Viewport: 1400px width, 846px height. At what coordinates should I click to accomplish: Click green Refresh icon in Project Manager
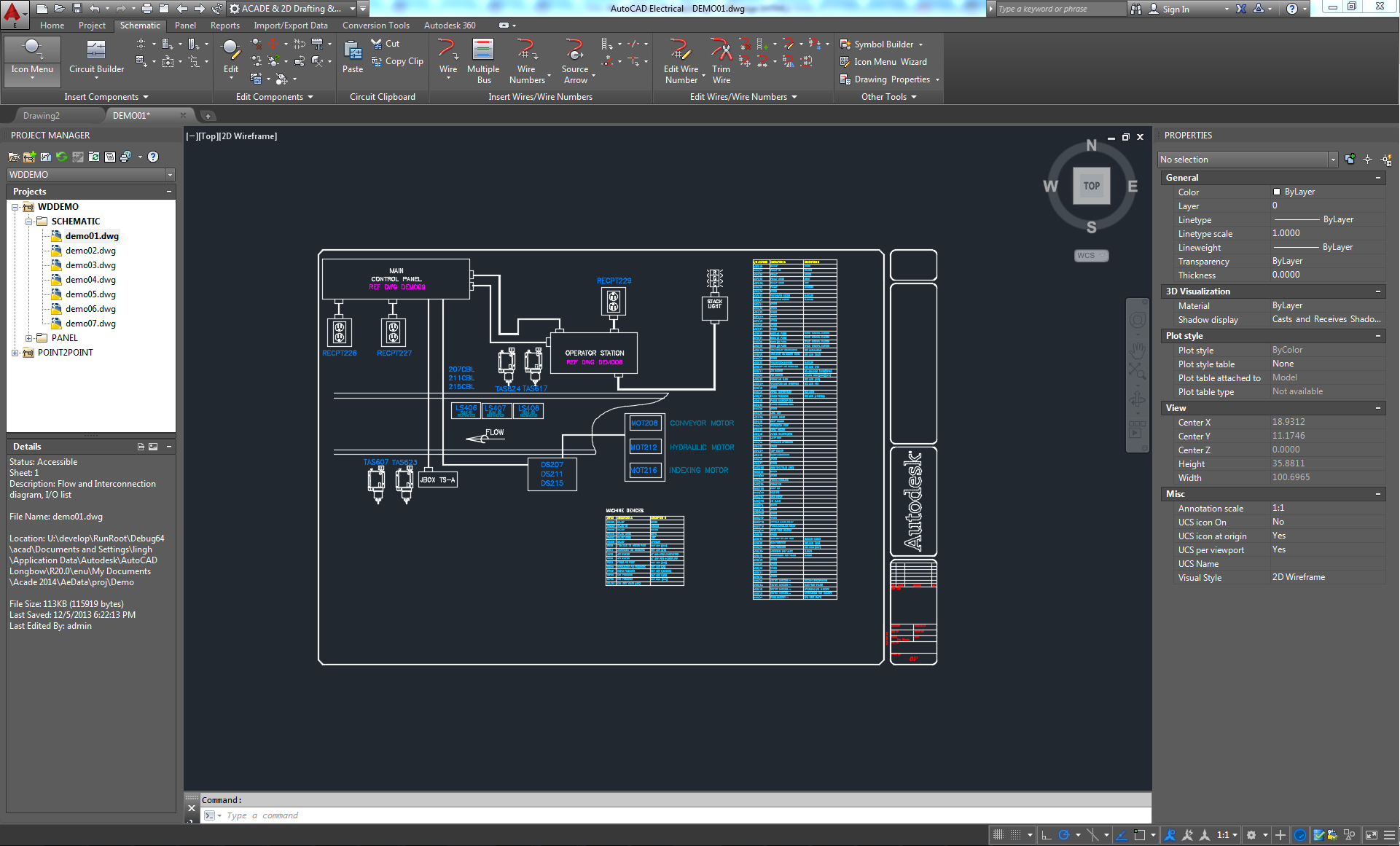point(62,157)
